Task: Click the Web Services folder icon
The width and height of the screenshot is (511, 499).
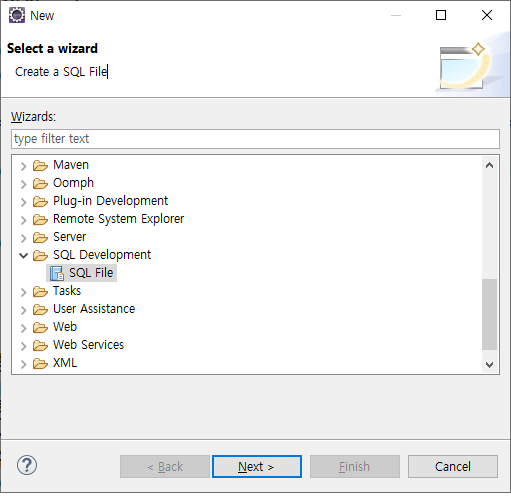Action: pyautogui.click(x=40, y=345)
